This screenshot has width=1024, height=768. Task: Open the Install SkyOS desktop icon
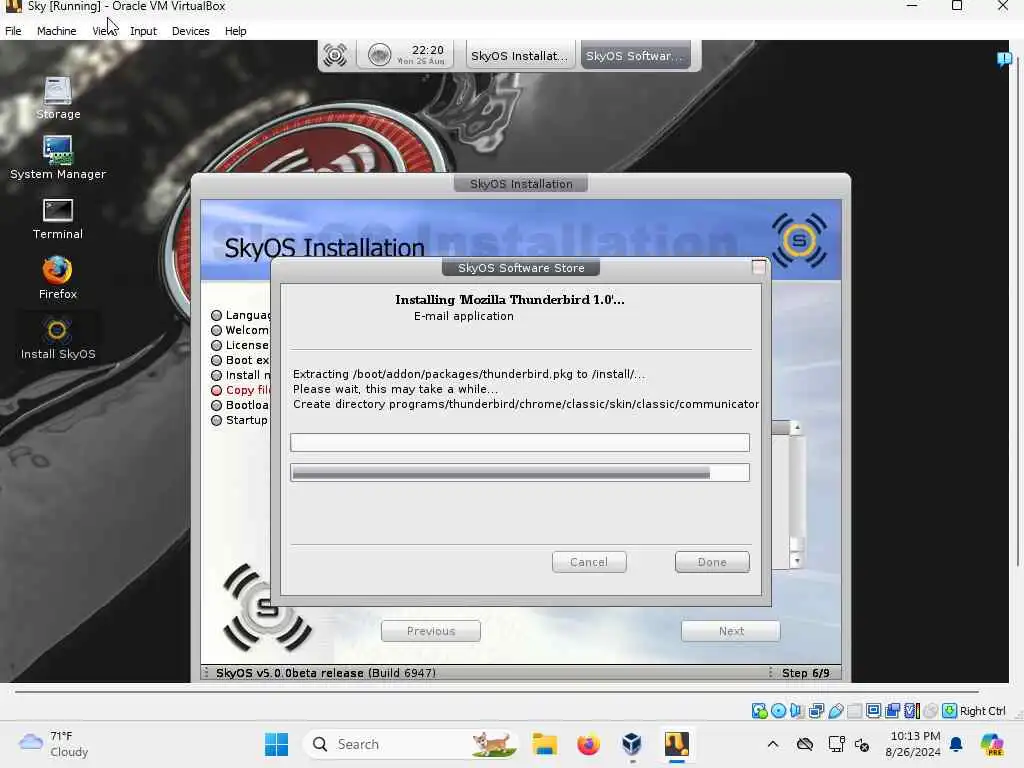(57, 338)
